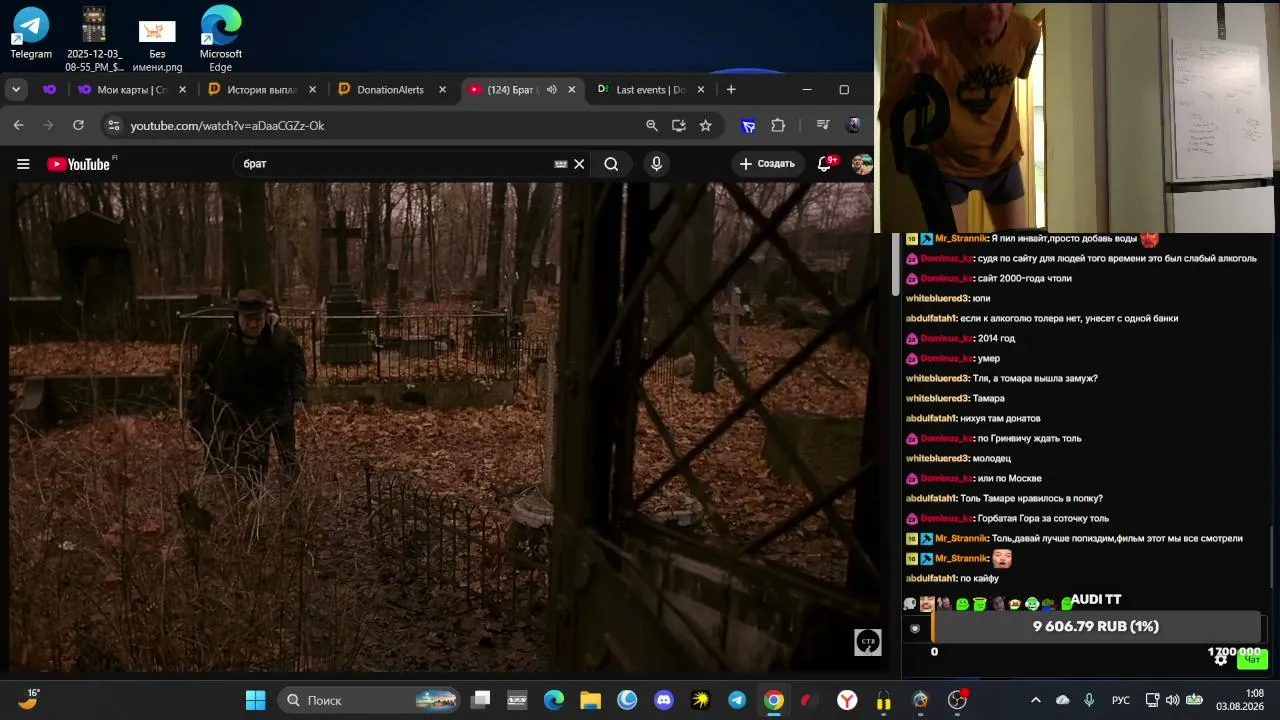Open media controls in browser toolbar

click(x=823, y=125)
